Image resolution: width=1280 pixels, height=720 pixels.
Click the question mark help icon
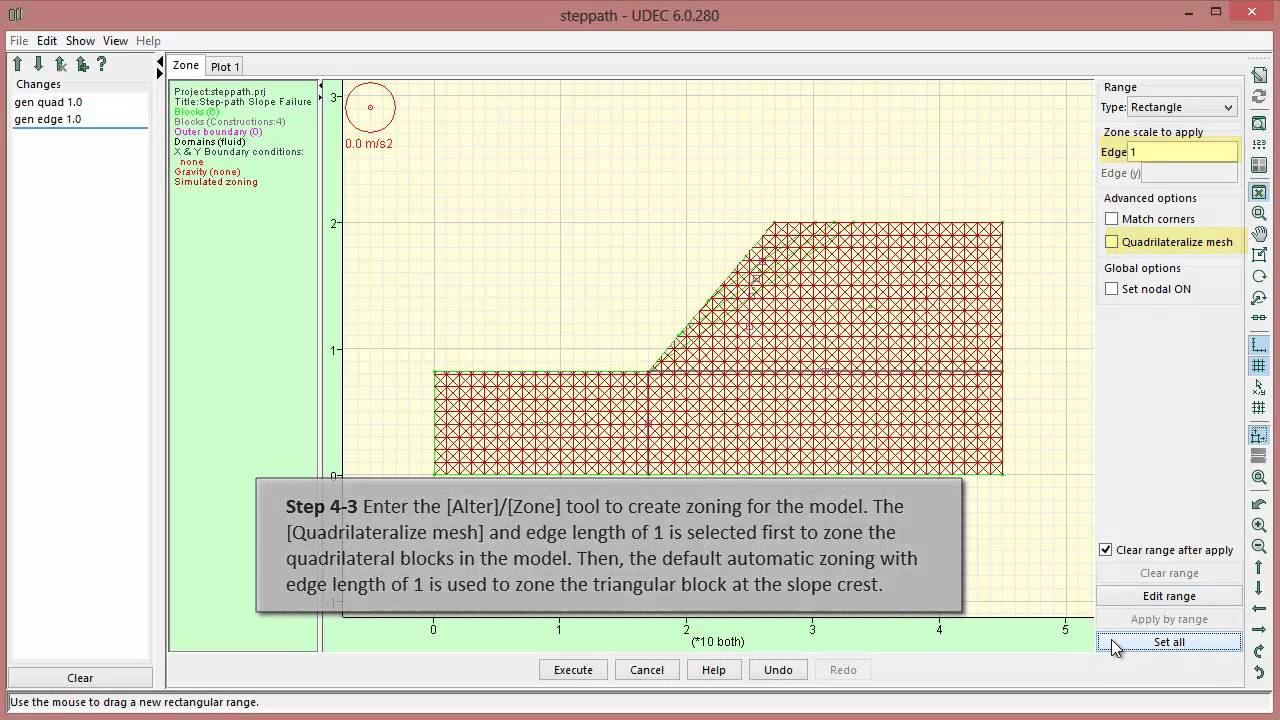coord(101,64)
